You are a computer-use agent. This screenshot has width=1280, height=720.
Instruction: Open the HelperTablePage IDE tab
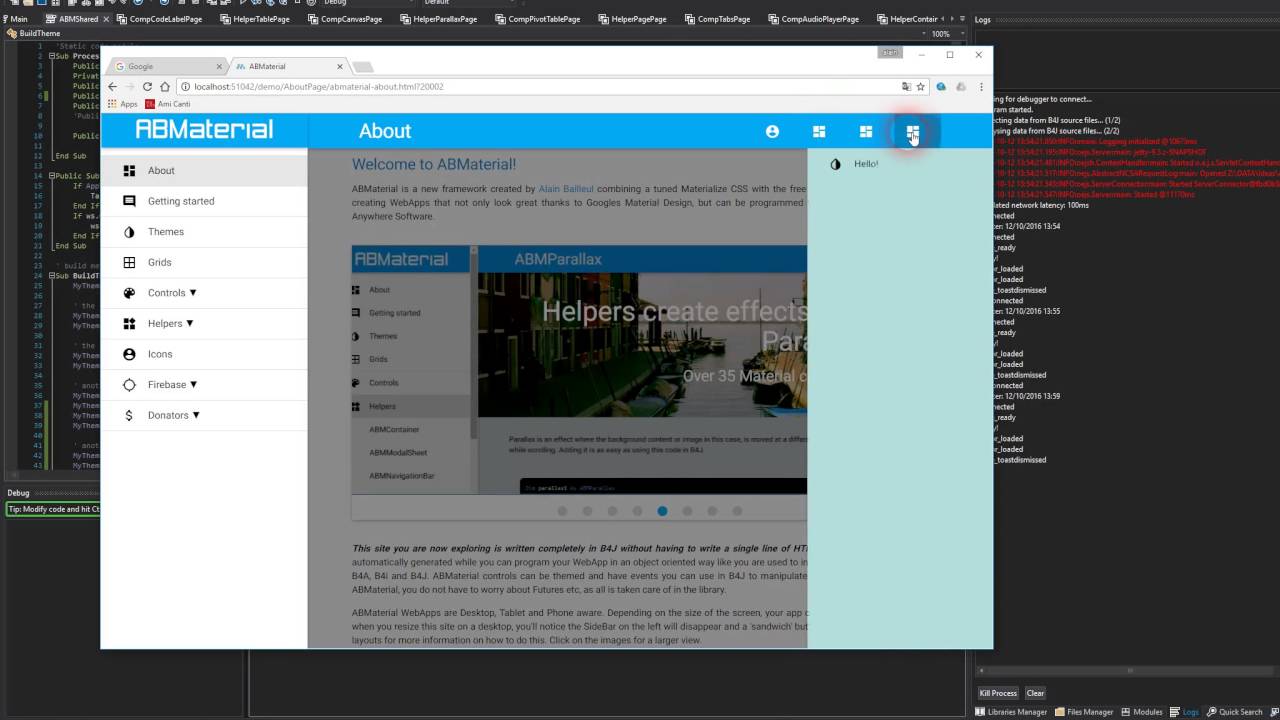pos(255,19)
